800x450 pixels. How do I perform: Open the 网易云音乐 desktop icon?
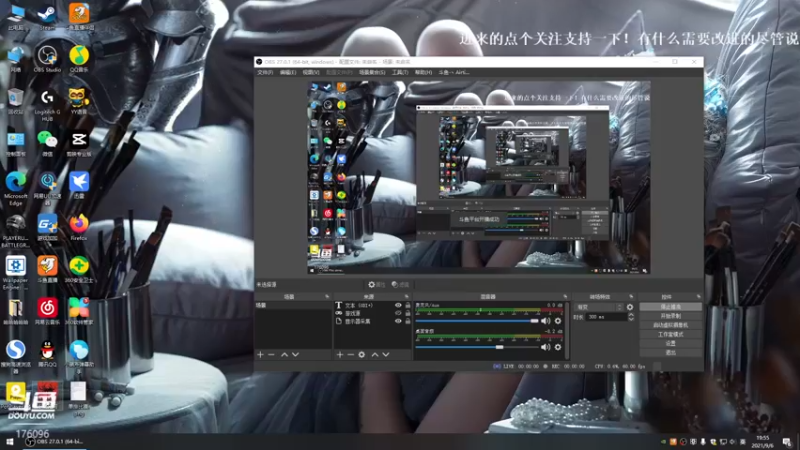pos(47,312)
